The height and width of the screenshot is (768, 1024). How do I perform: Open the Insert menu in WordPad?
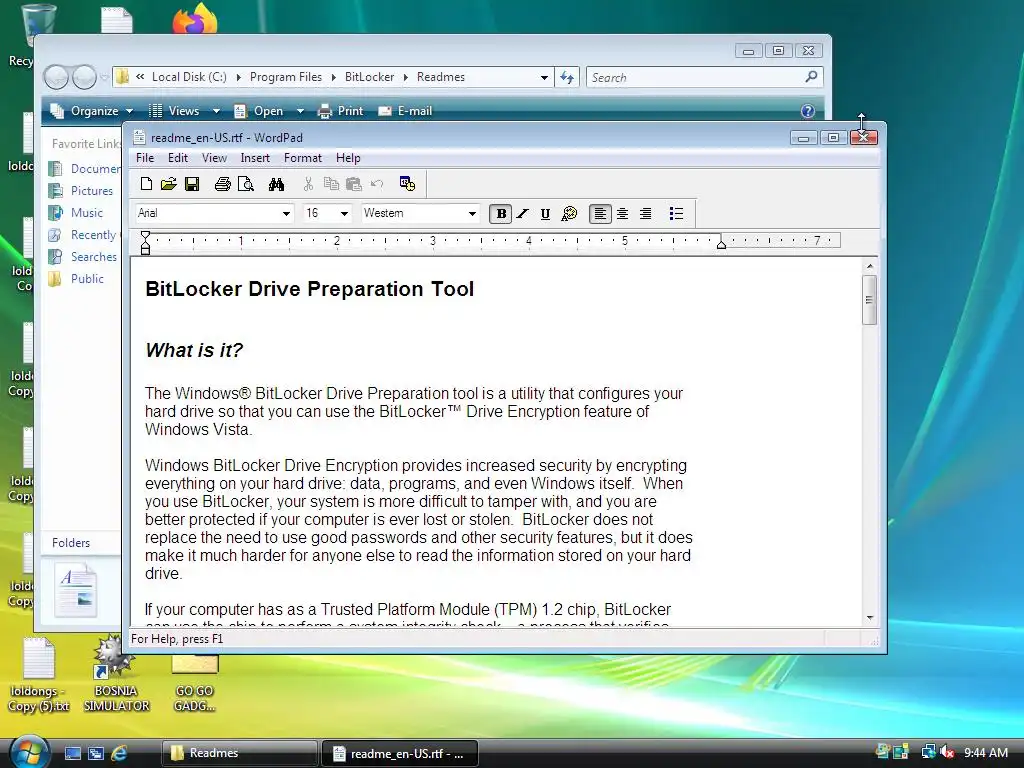[255, 158]
